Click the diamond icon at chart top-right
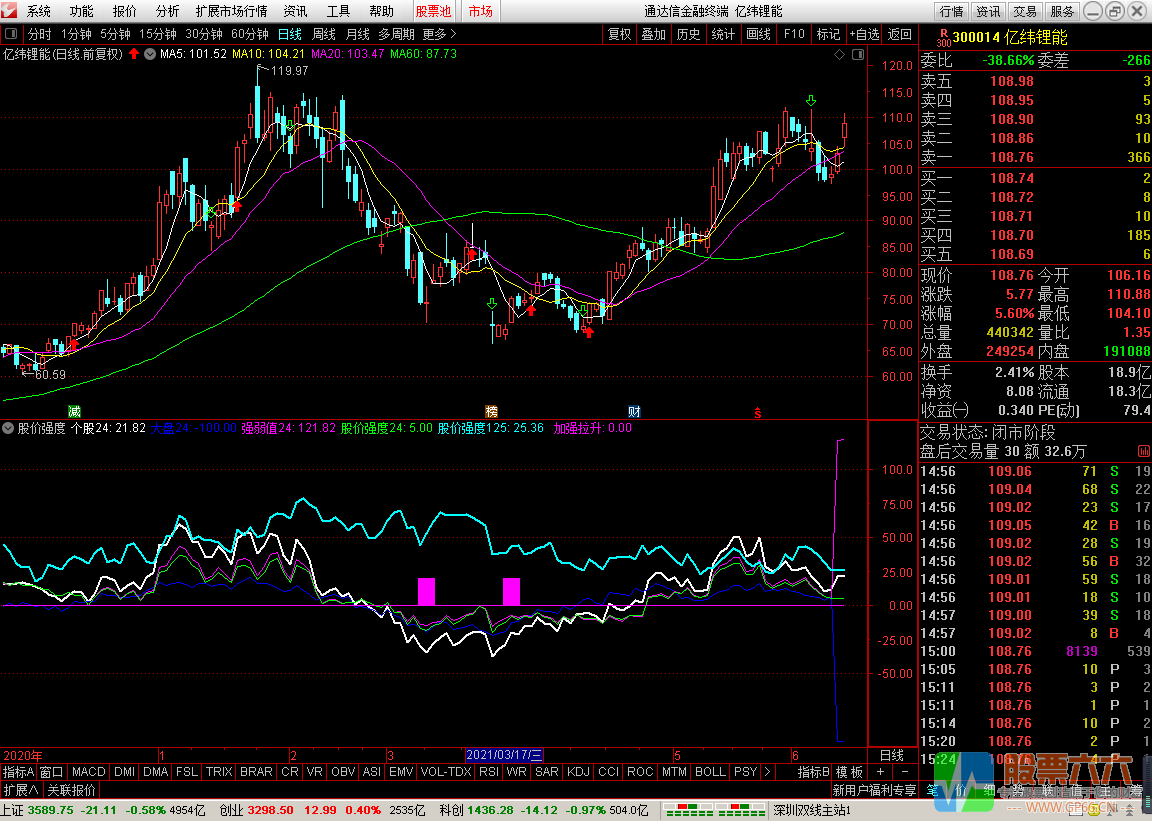 (x=840, y=54)
